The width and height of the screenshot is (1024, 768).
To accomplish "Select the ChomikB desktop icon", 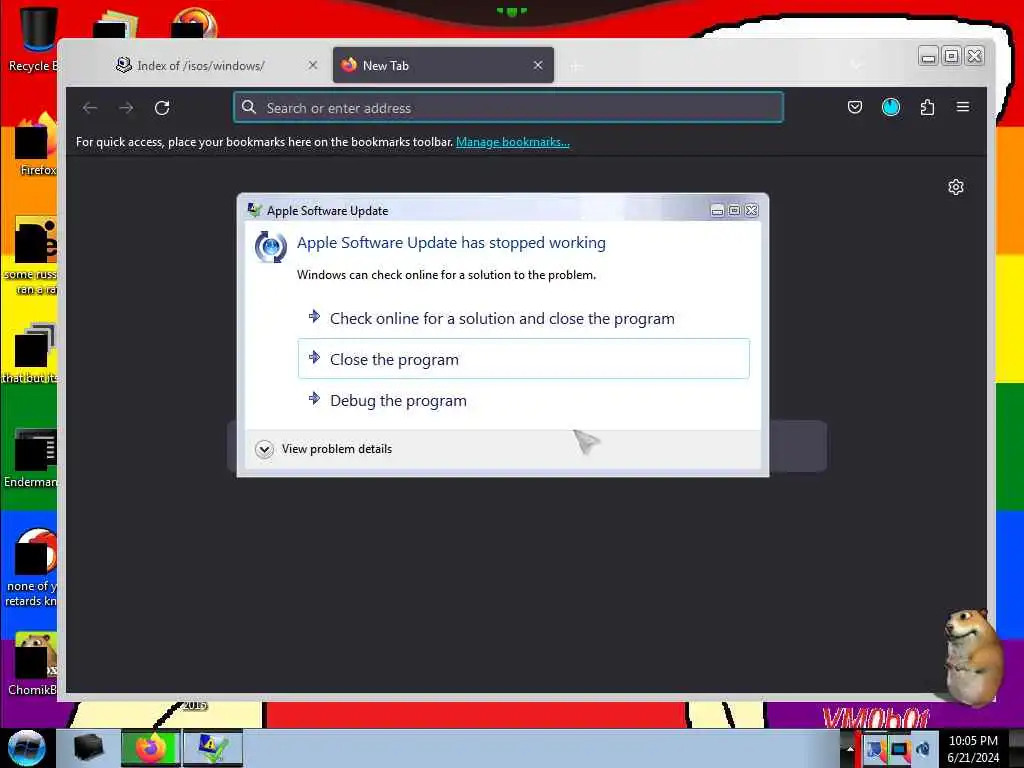I will pyautogui.click(x=34, y=664).
